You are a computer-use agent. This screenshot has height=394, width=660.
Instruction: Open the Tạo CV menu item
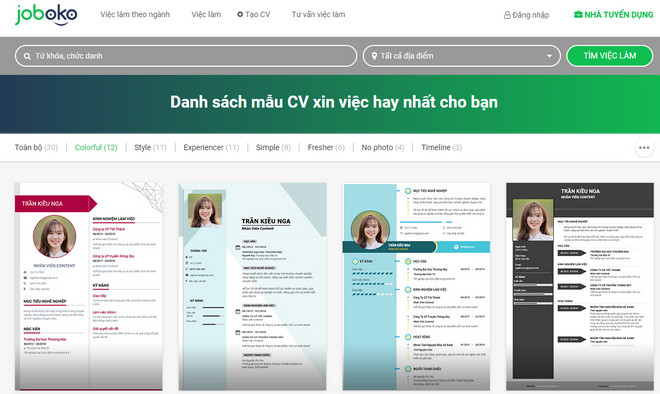tap(253, 14)
